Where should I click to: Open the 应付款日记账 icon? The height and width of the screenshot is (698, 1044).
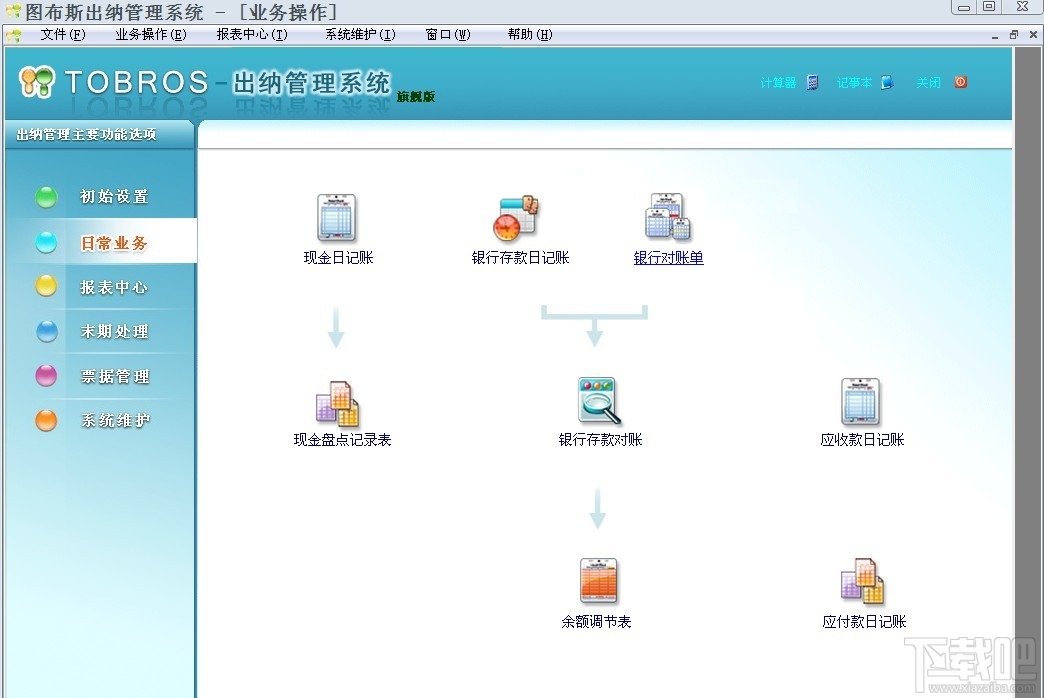[x=862, y=581]
